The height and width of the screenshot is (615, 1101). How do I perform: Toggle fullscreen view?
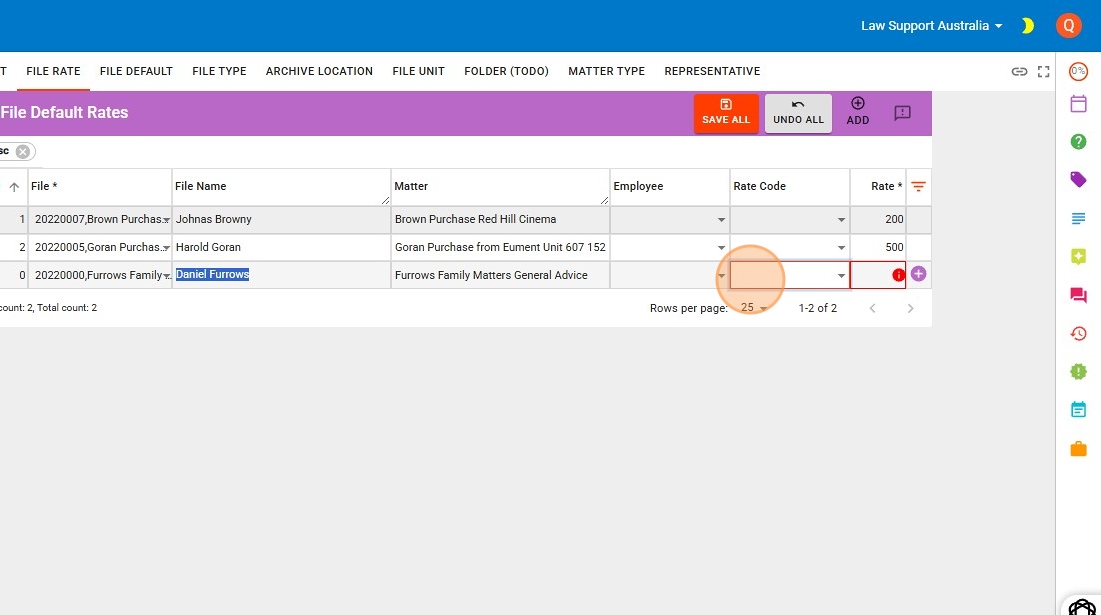click(1043, 71)
